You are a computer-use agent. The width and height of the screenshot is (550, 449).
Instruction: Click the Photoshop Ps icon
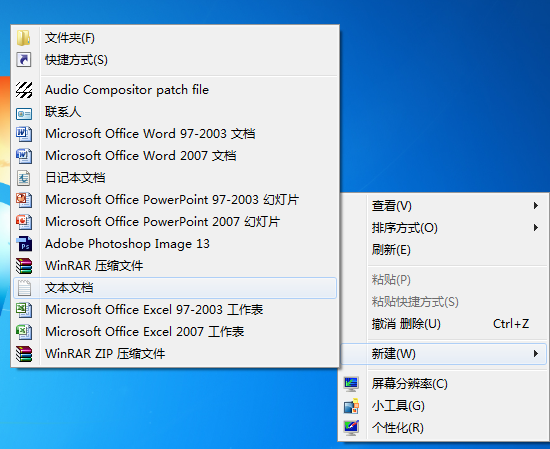tap(24, 244)
